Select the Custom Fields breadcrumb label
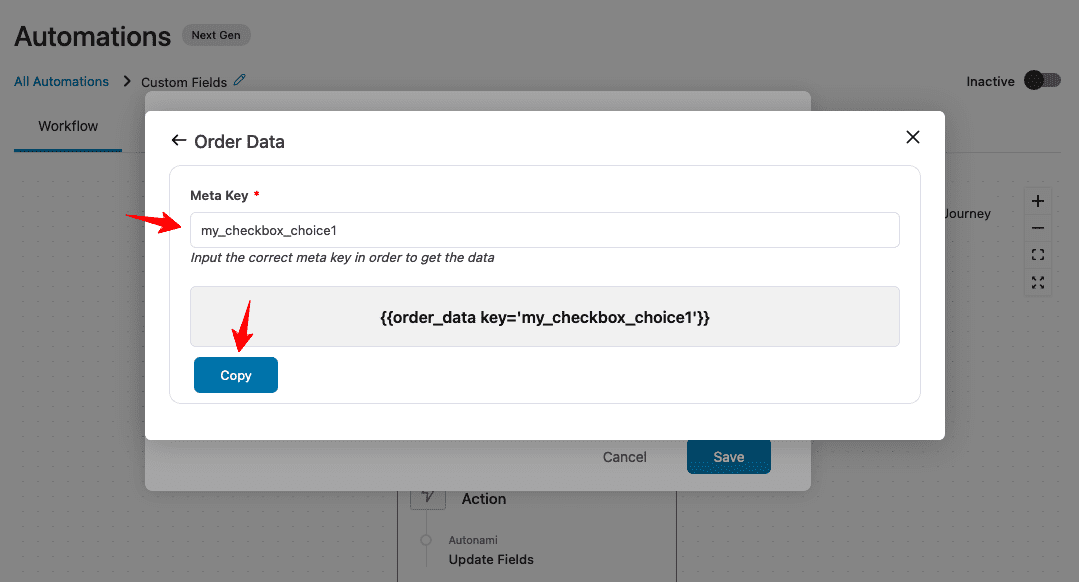Screen dimensions: 1079x582 click(x=182, y=81)
